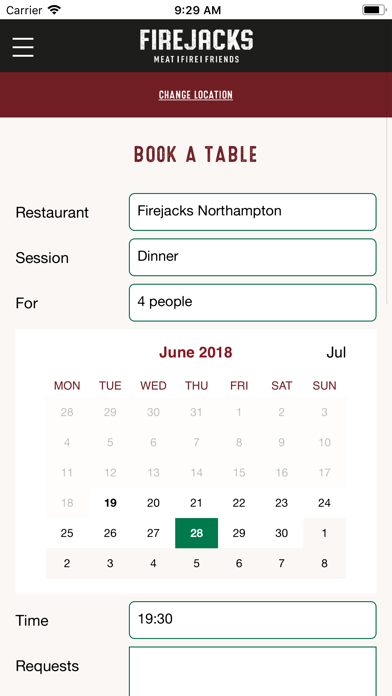The image size is (392, 696).
Task: Open the Session dropdown showing Dinner
Action: click(x=253, y=257)
